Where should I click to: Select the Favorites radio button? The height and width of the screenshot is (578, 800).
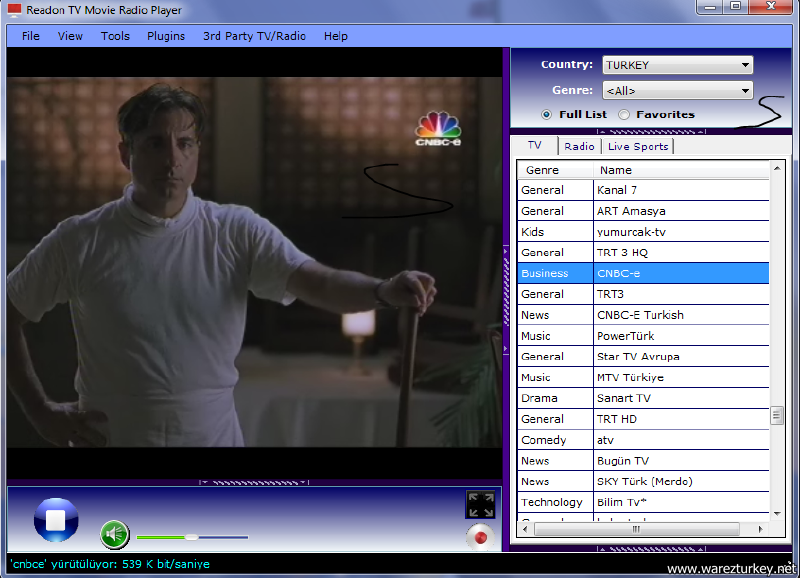coord(624,115)
